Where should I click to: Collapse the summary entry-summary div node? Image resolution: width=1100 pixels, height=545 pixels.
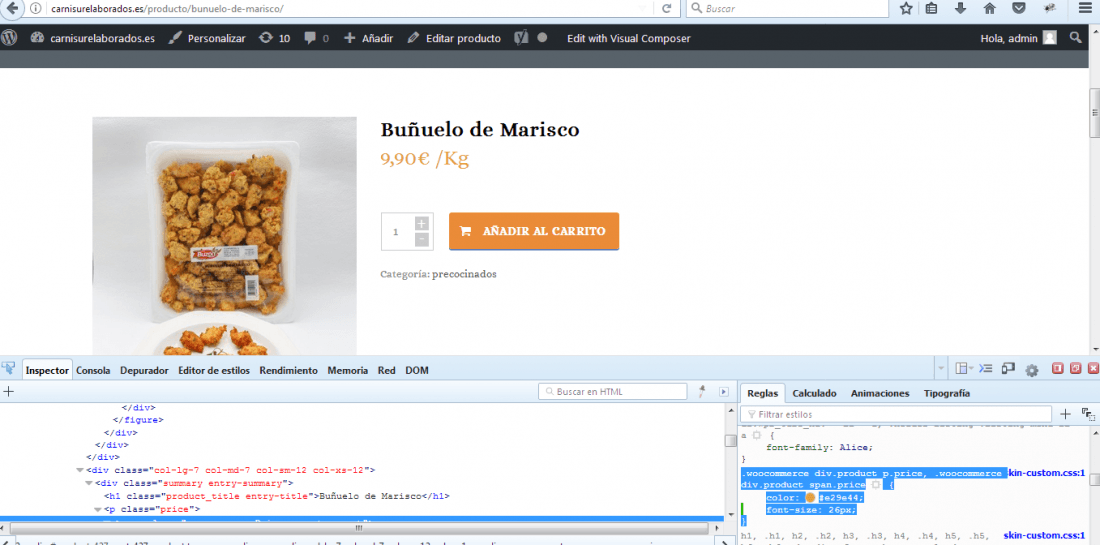coord(89,483)
